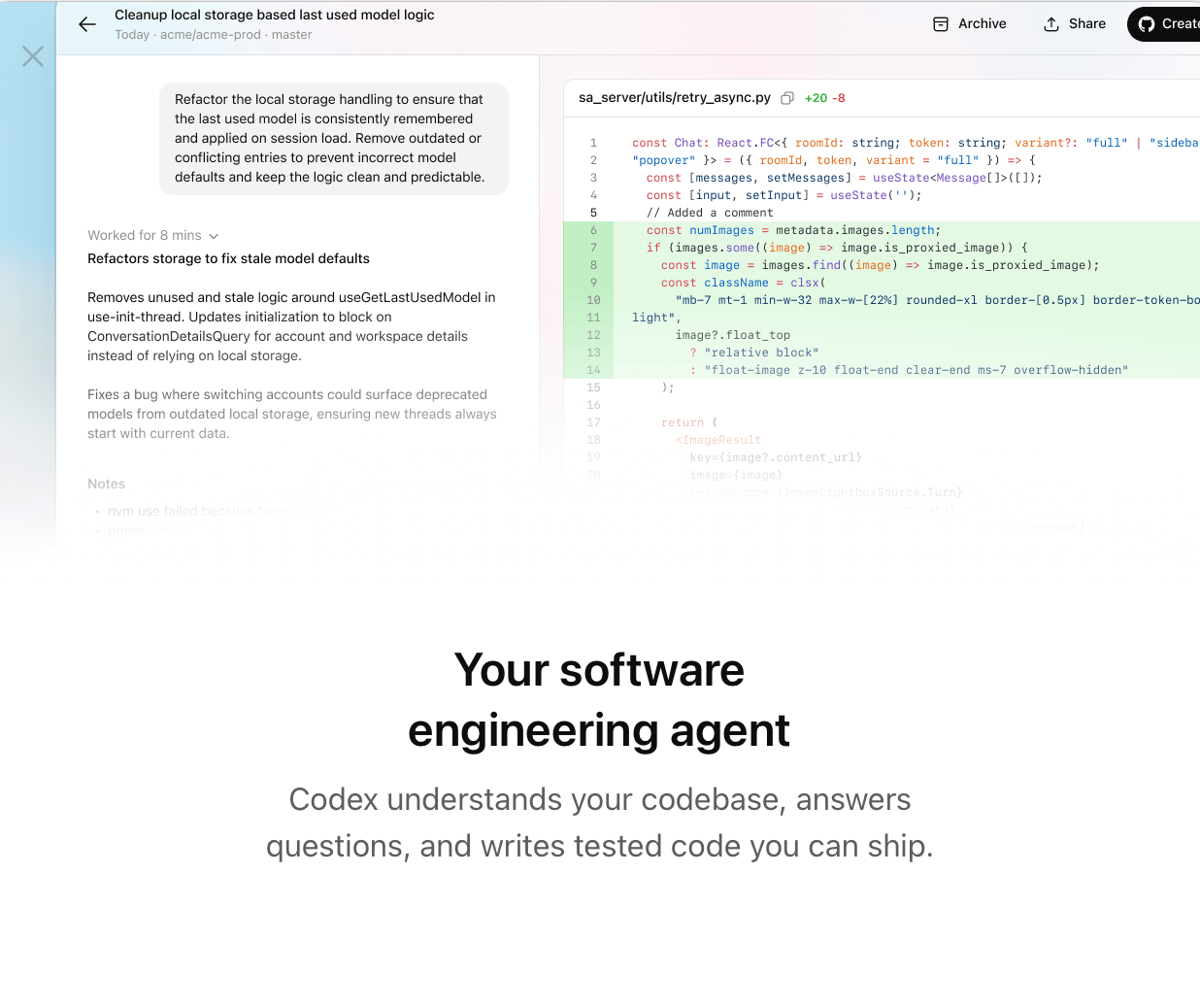Image resolution: width=1200 pixels, height=1008 pixels.
Task: Click the paragraph starting "Removes unused and stale logic"
Action: coord(291,326)
